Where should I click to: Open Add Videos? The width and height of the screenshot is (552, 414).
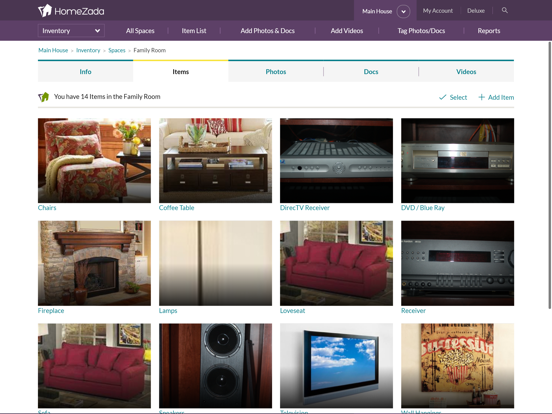(x=347, y=31)
